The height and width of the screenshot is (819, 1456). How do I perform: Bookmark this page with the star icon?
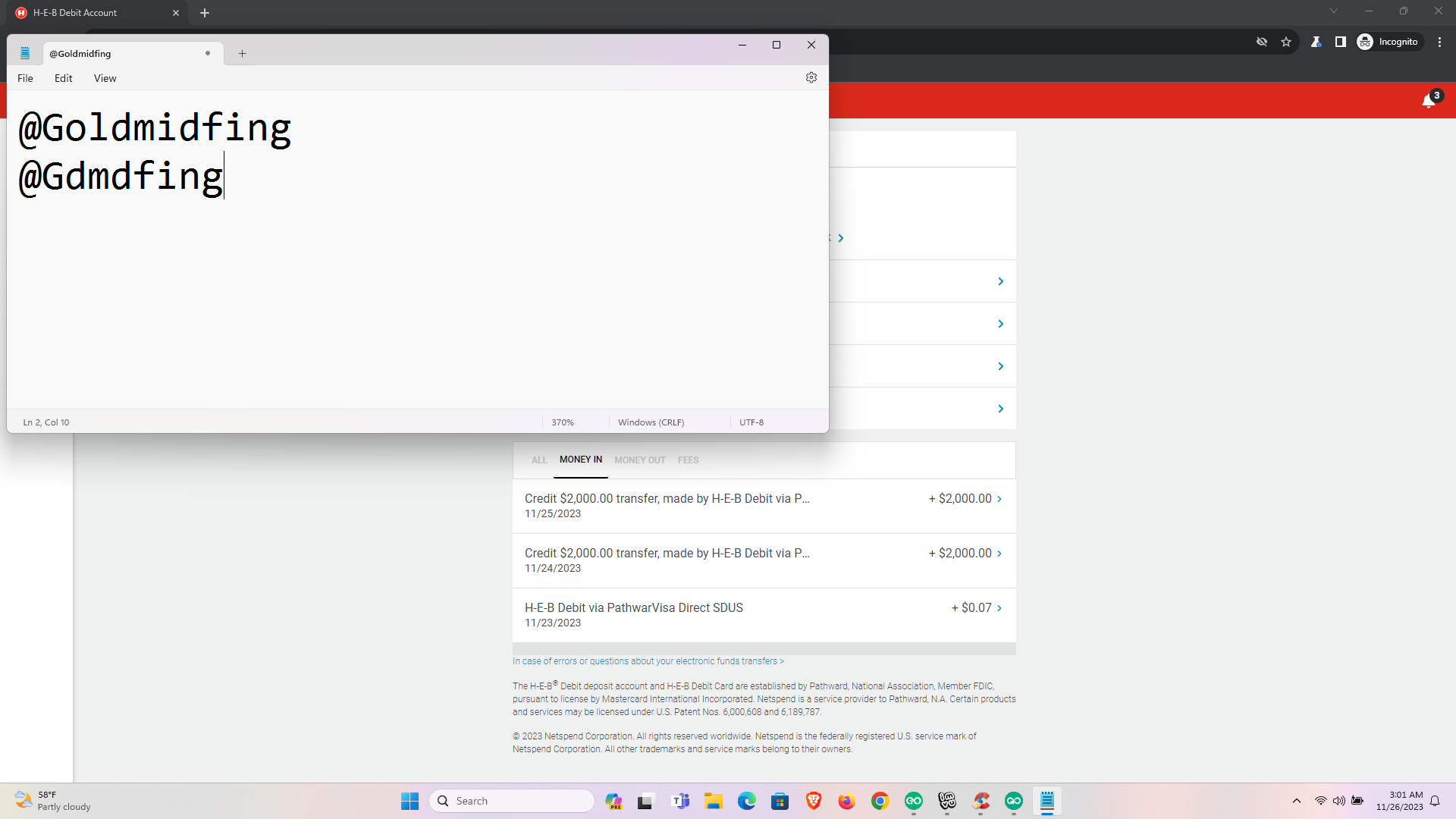(x=1286, y=42)
